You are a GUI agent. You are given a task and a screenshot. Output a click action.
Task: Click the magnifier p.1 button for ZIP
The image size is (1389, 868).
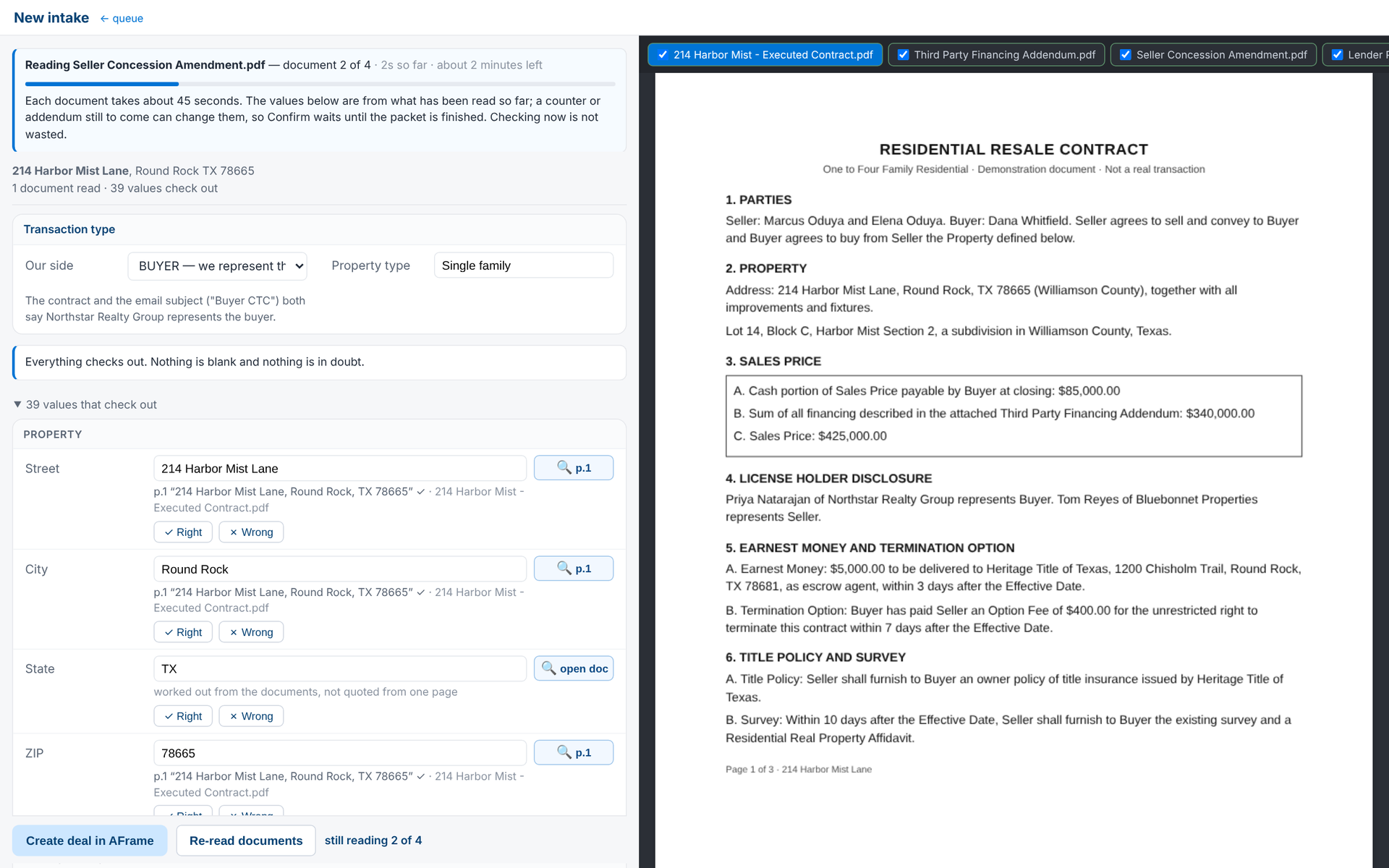pos(573,752)
